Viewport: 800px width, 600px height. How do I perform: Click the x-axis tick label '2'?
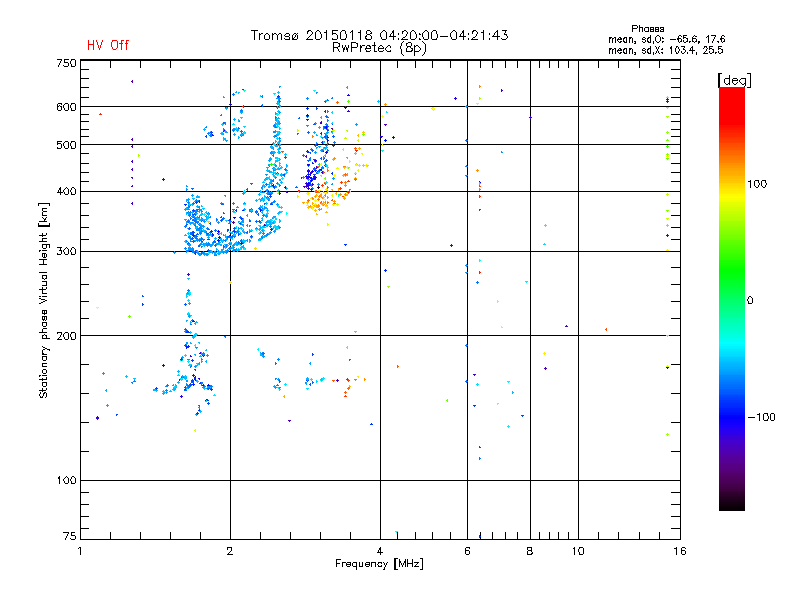click(x=230, y=551)
